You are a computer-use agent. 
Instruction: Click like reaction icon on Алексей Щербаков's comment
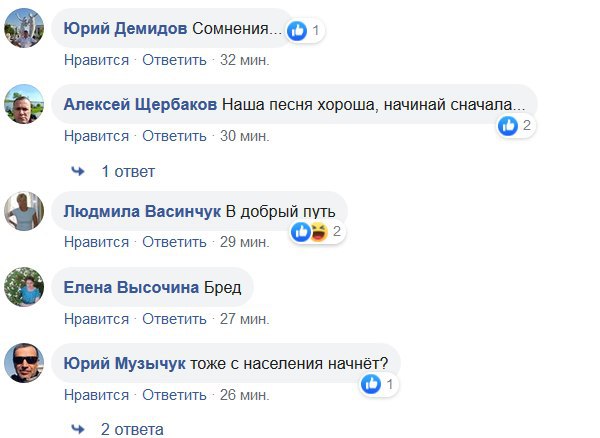pos(509,126)
